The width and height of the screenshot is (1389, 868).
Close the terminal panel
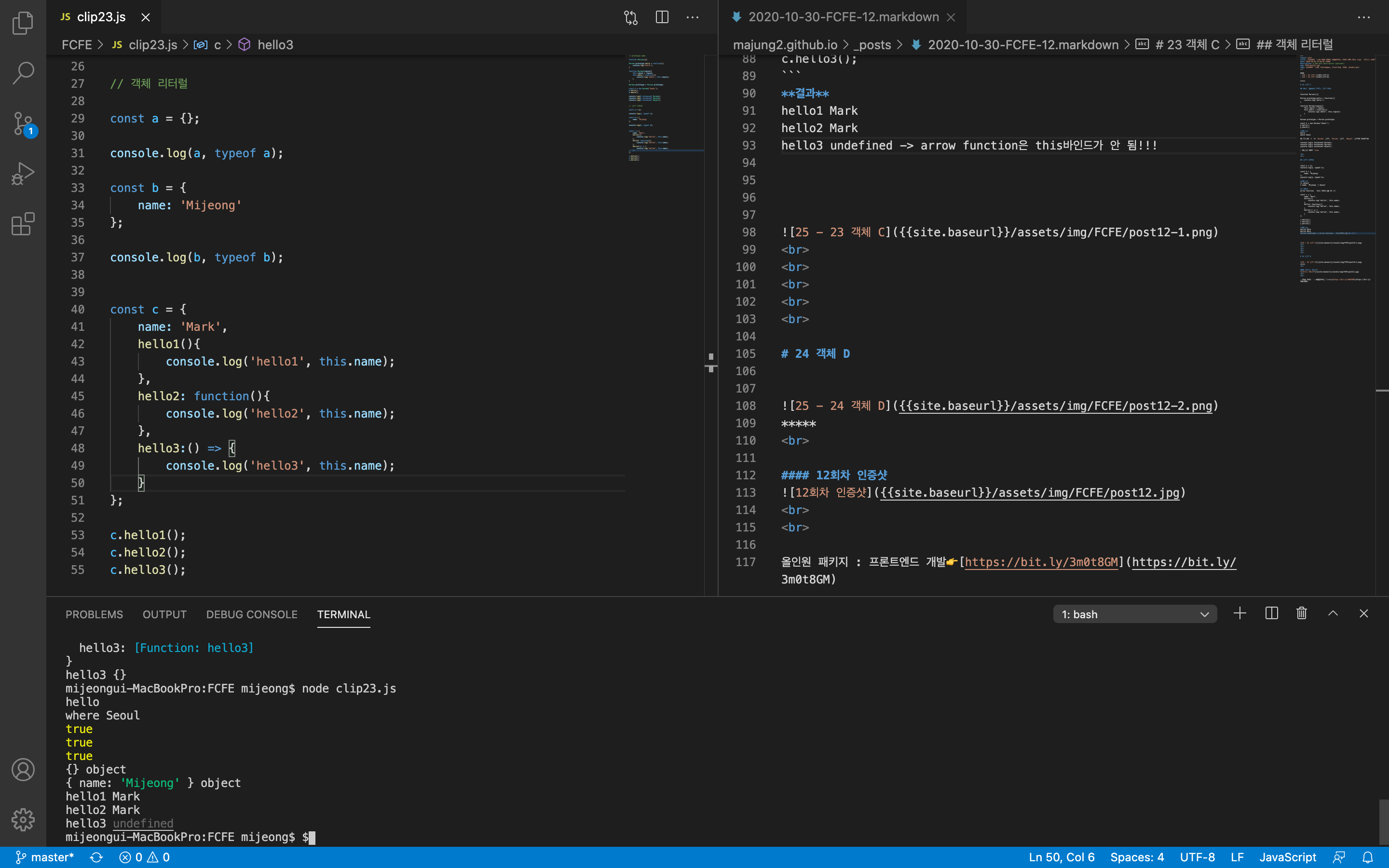pos(1364,614)
